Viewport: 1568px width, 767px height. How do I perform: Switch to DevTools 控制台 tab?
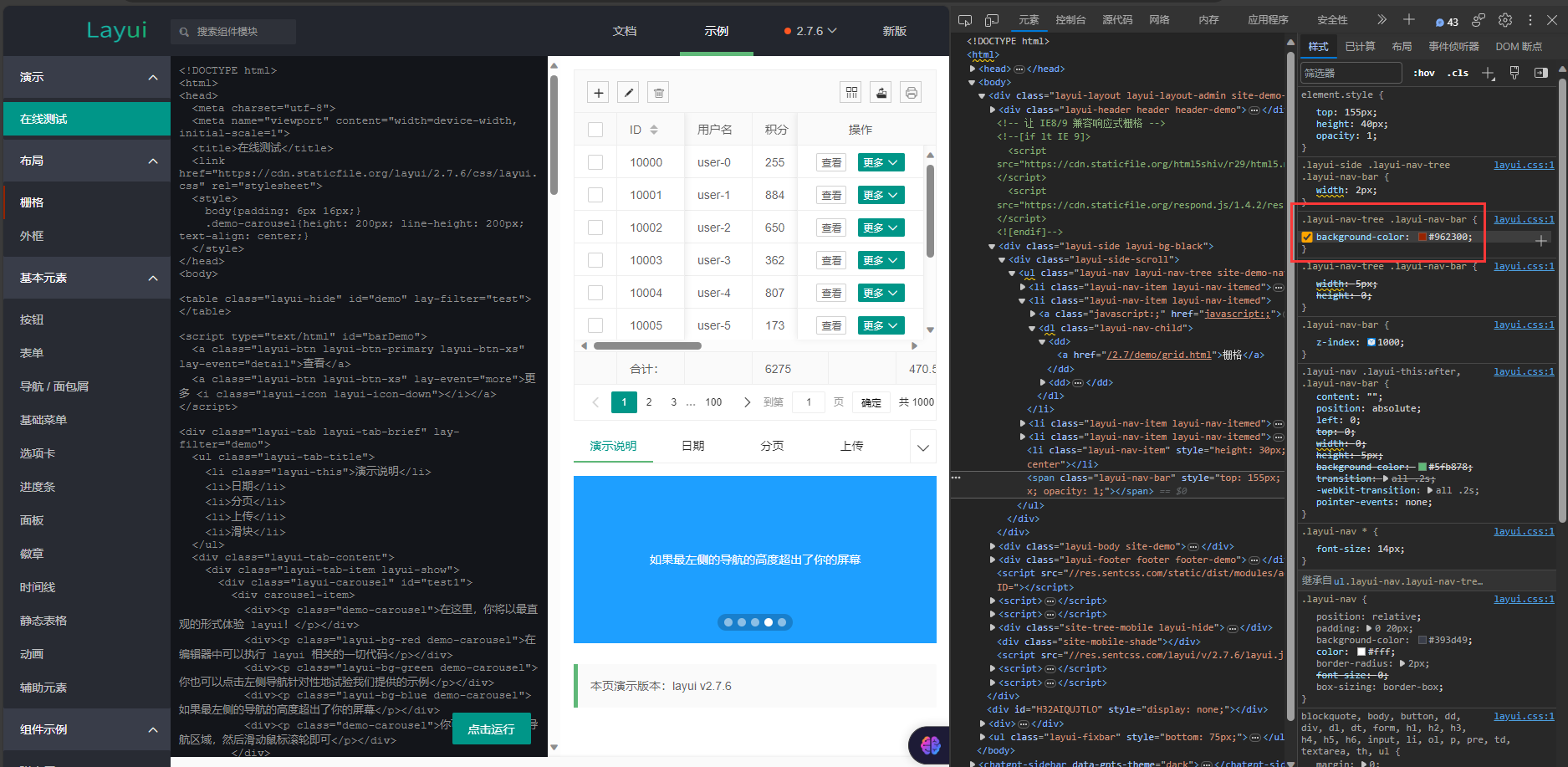point(1070,20)
